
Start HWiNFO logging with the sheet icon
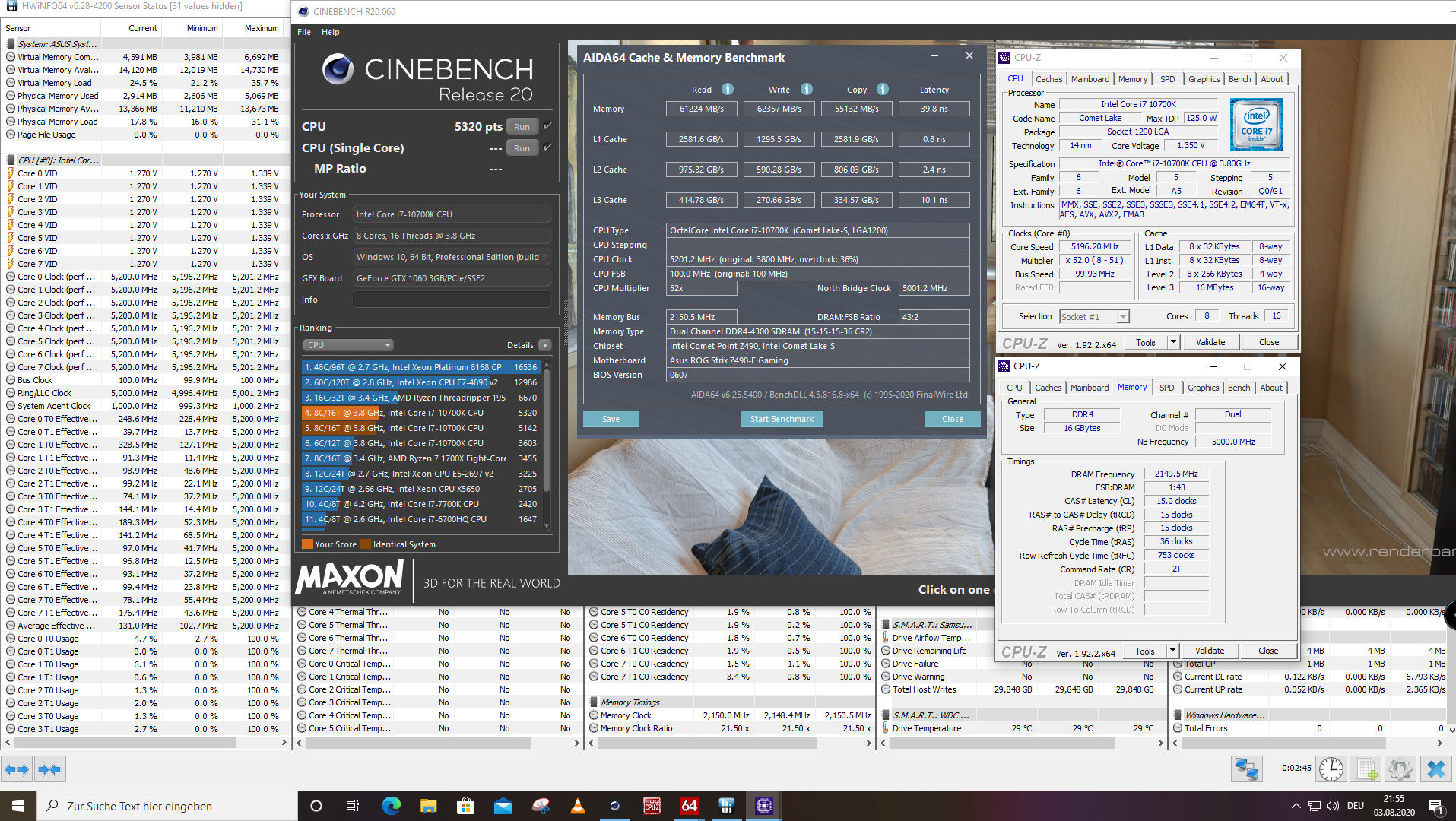pos(1366,769)
